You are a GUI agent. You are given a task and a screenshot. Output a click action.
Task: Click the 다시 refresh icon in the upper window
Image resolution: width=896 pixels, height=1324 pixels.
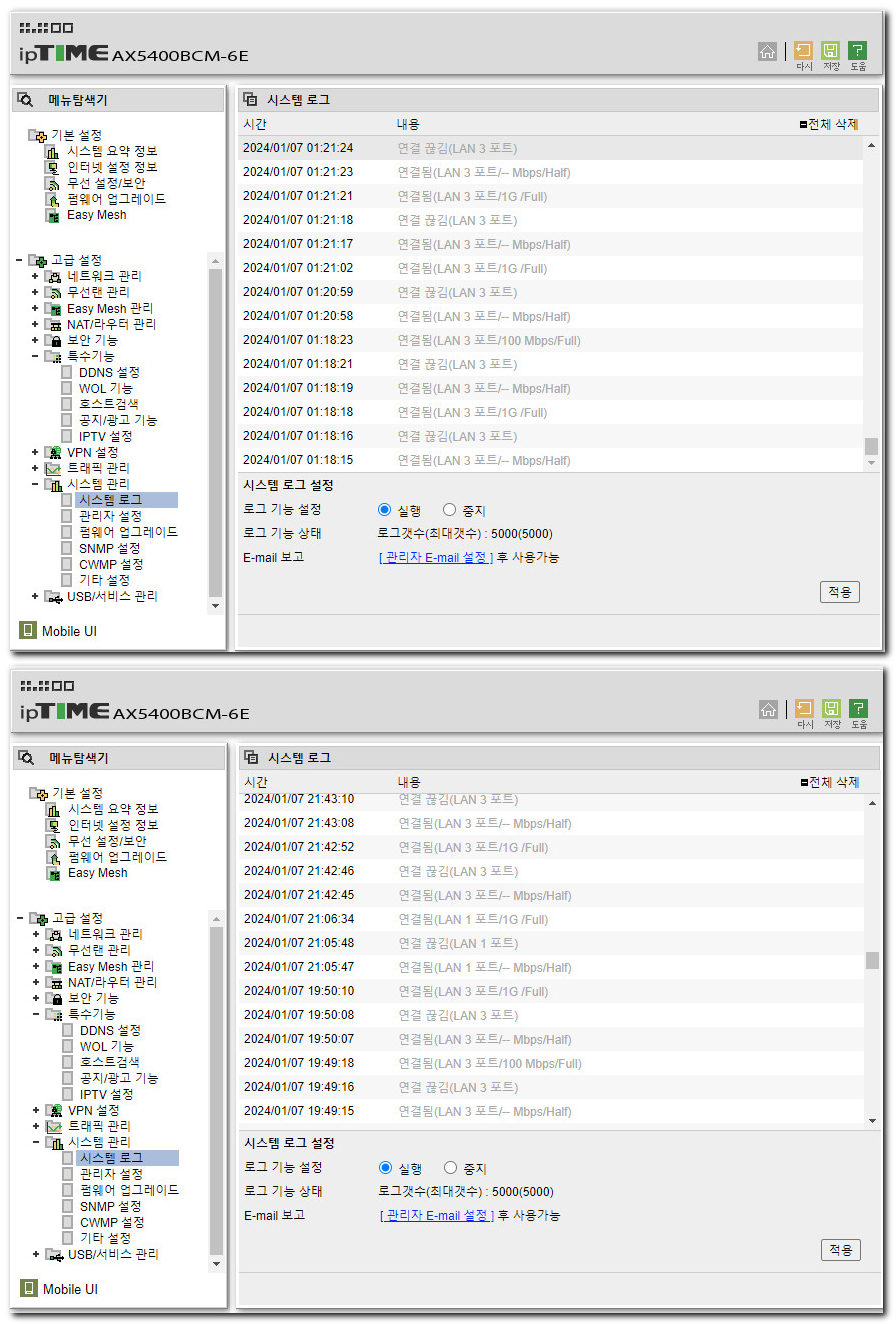click(x=804, y=51)
